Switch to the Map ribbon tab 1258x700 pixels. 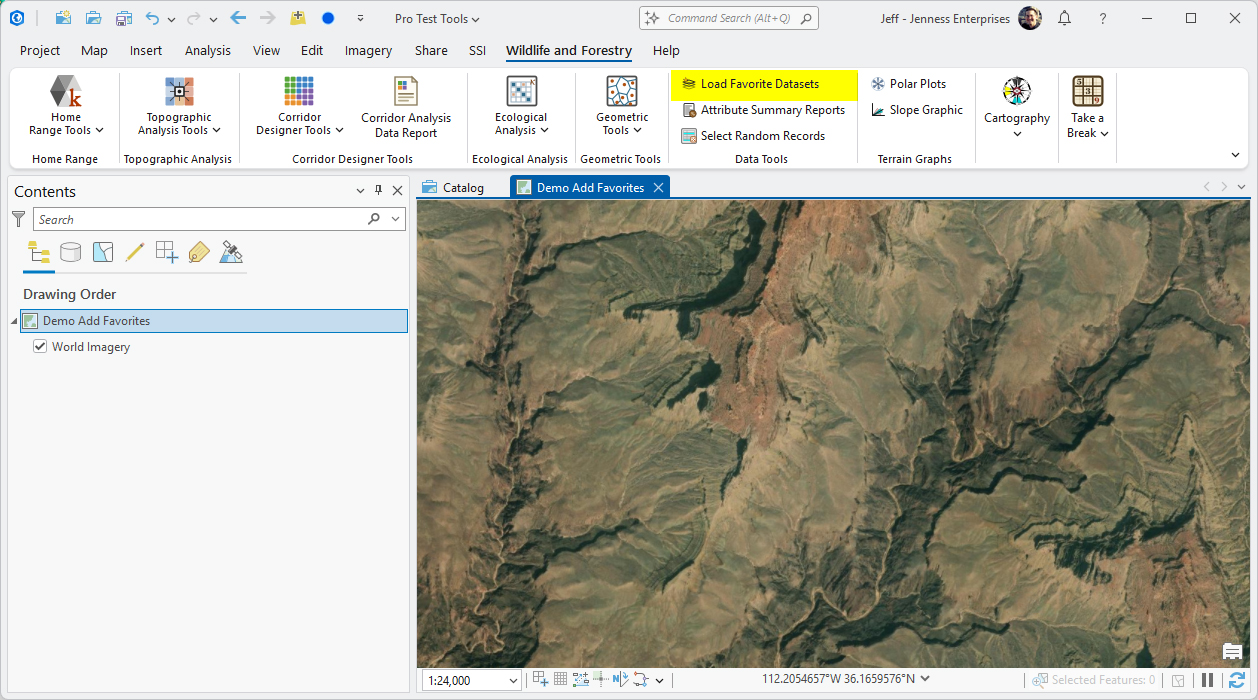pyautogui.click(x=94, y=50)
